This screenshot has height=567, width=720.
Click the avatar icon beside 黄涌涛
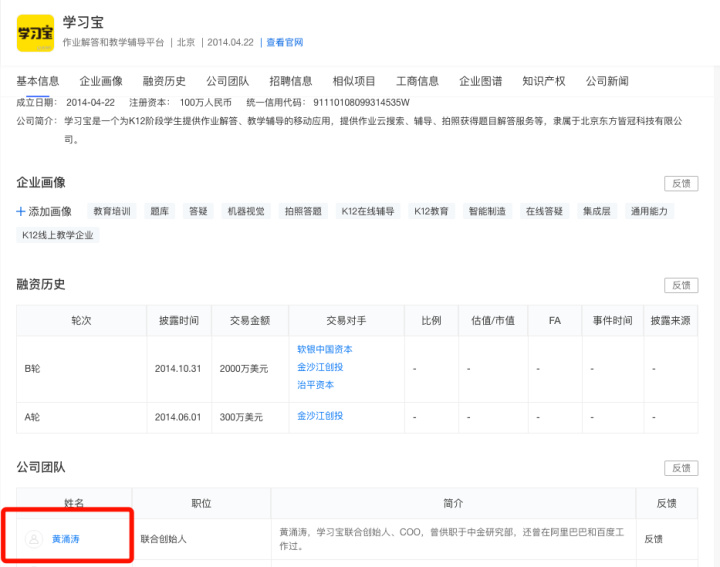click(34, 539)
